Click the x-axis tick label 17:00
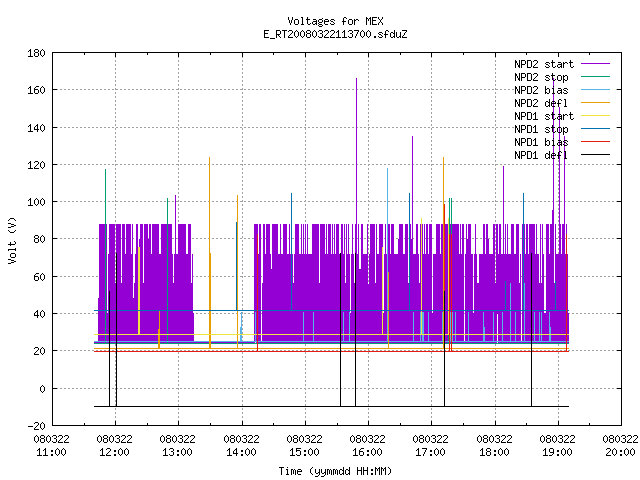The width and height of the screenshot is (640, 480). pos(431,452)
